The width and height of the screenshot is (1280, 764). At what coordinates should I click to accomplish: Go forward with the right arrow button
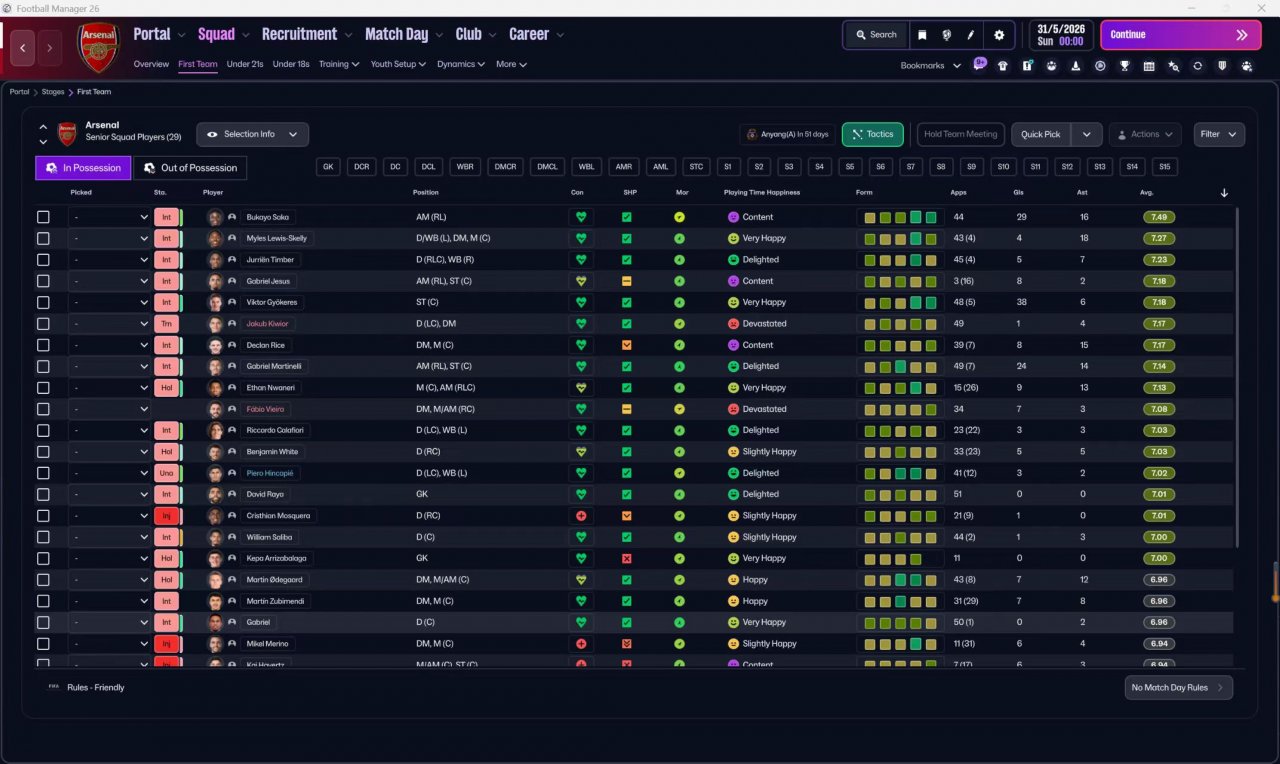point(49,47)
